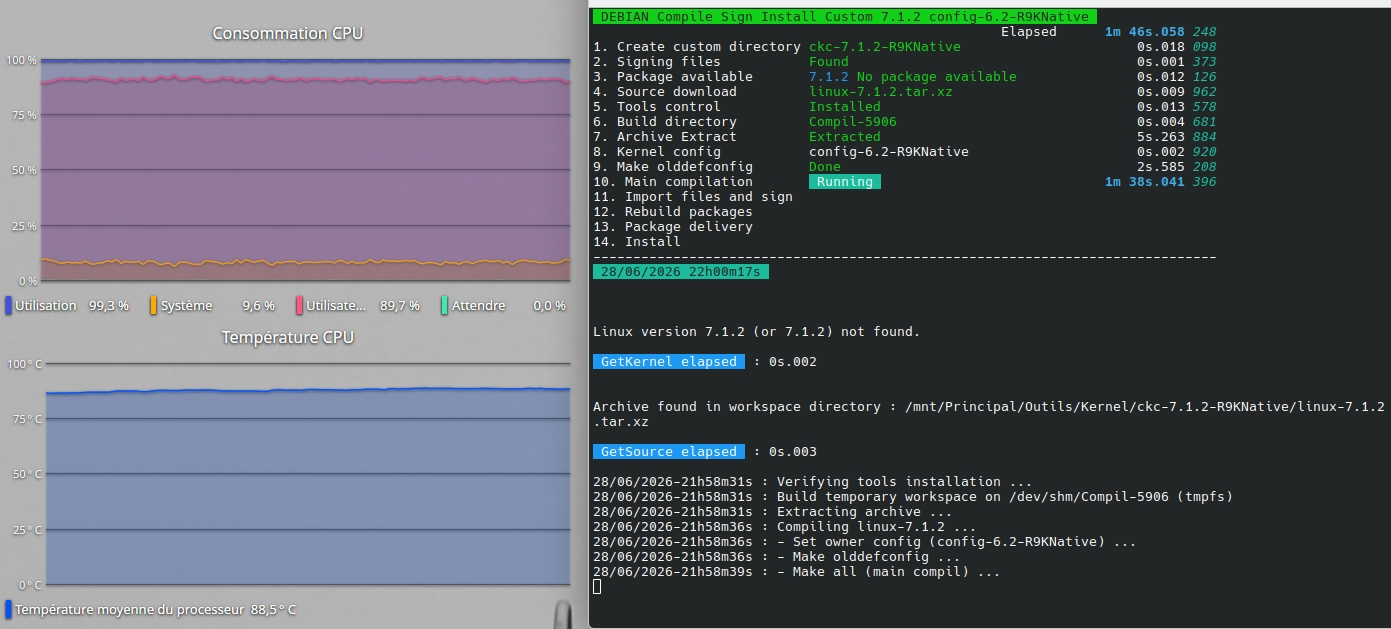Click the terminal cursor prompt box
1391x629 pixels.
tap(597, 586)
